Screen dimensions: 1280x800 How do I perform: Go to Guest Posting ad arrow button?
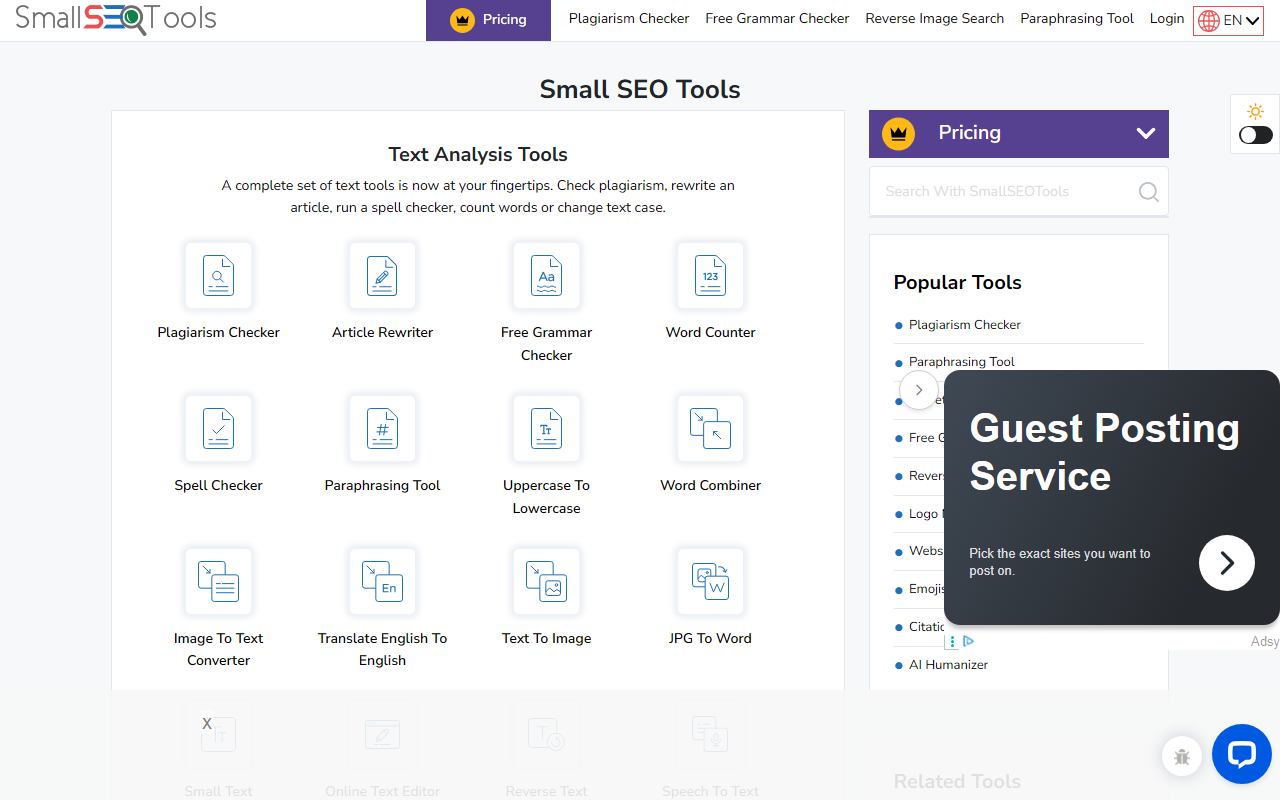[x=1226, y=563]
